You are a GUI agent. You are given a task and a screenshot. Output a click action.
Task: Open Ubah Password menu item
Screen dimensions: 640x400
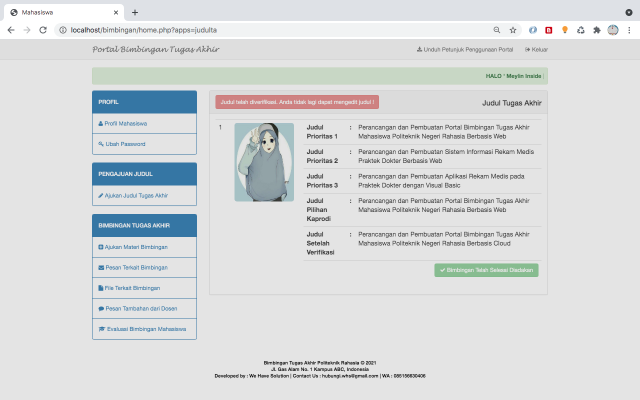124,144
